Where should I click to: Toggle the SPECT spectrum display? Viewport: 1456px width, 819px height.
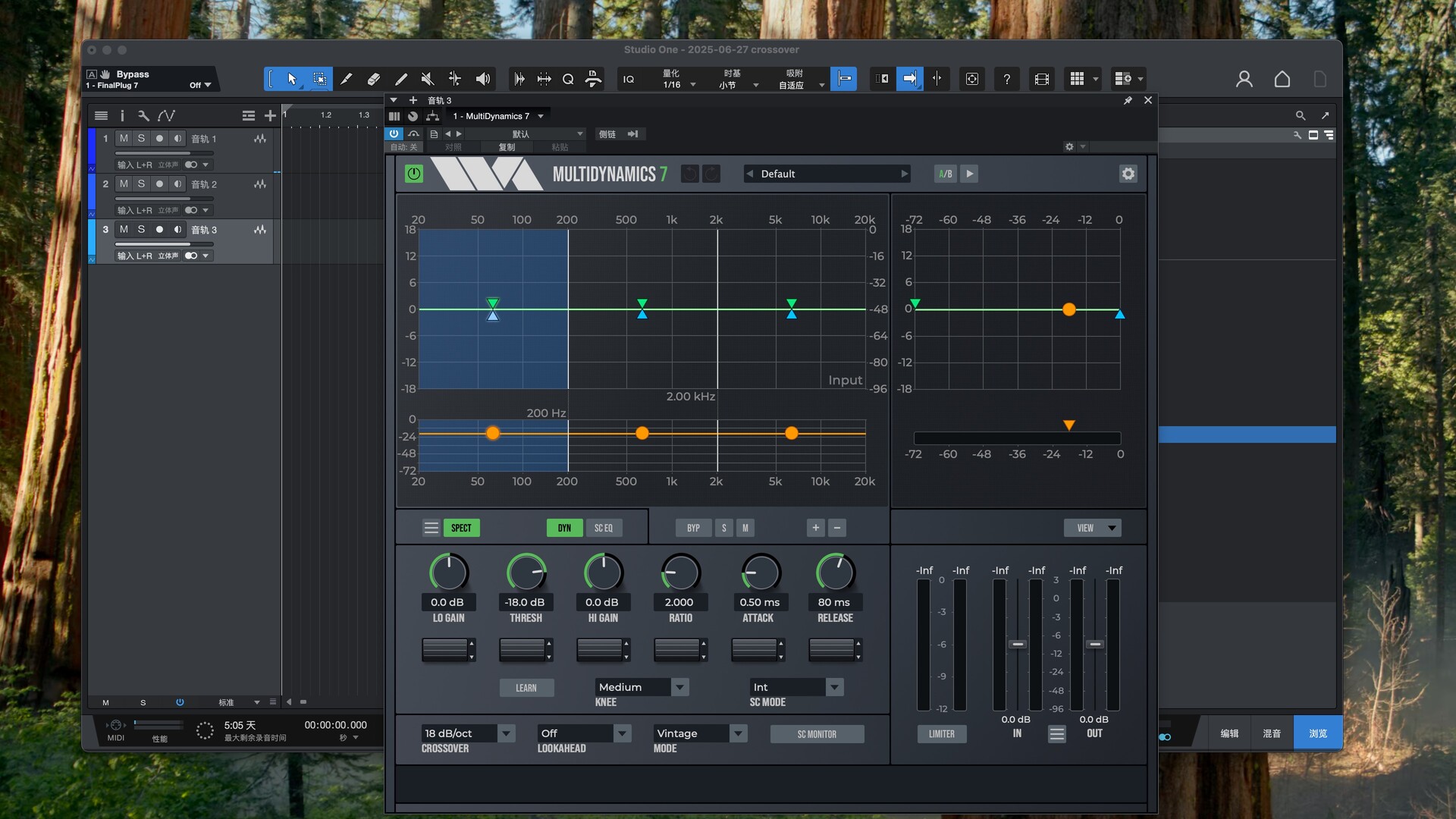tap(461, 528)
